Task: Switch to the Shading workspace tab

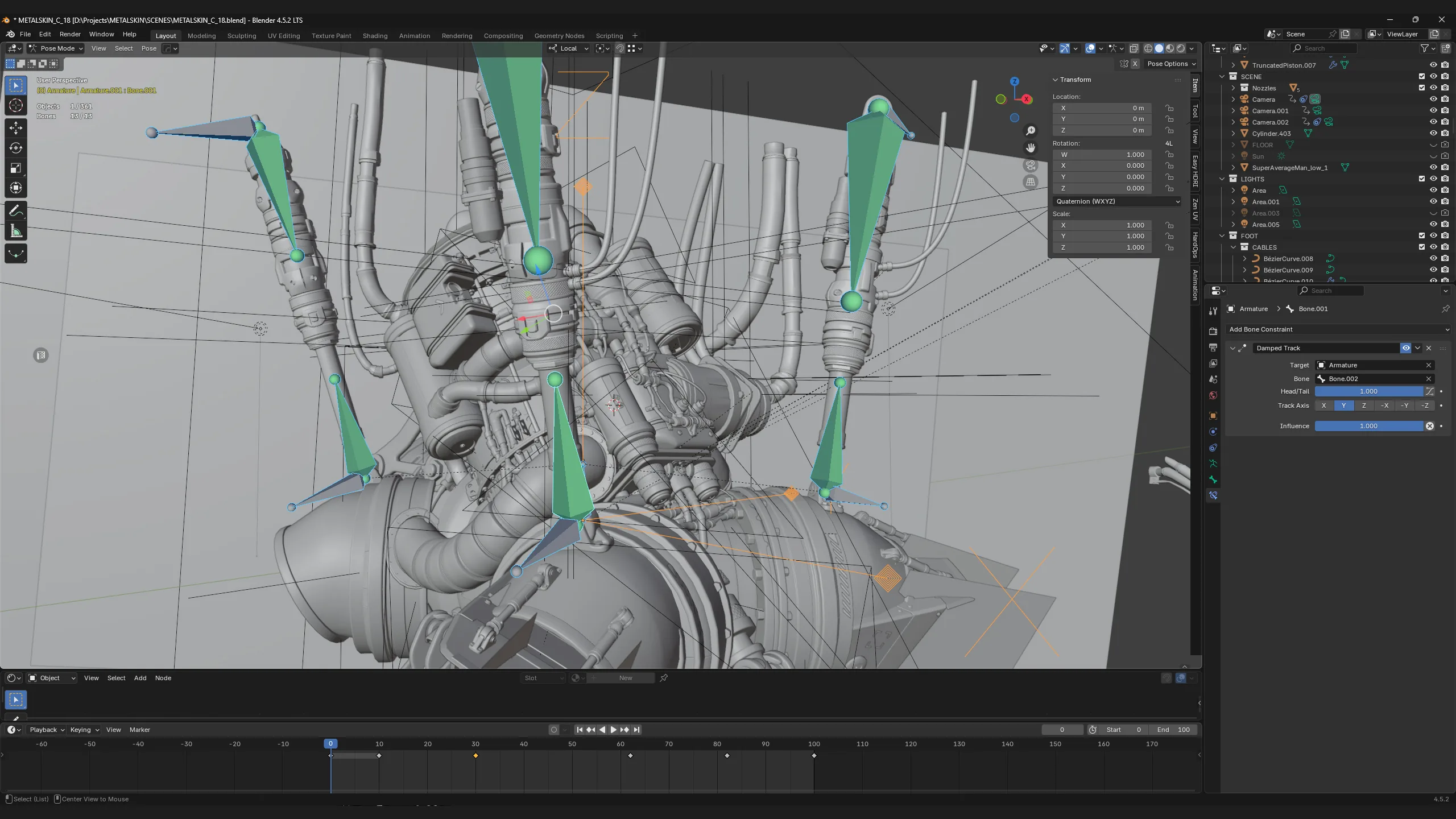Action: (375, 35)
